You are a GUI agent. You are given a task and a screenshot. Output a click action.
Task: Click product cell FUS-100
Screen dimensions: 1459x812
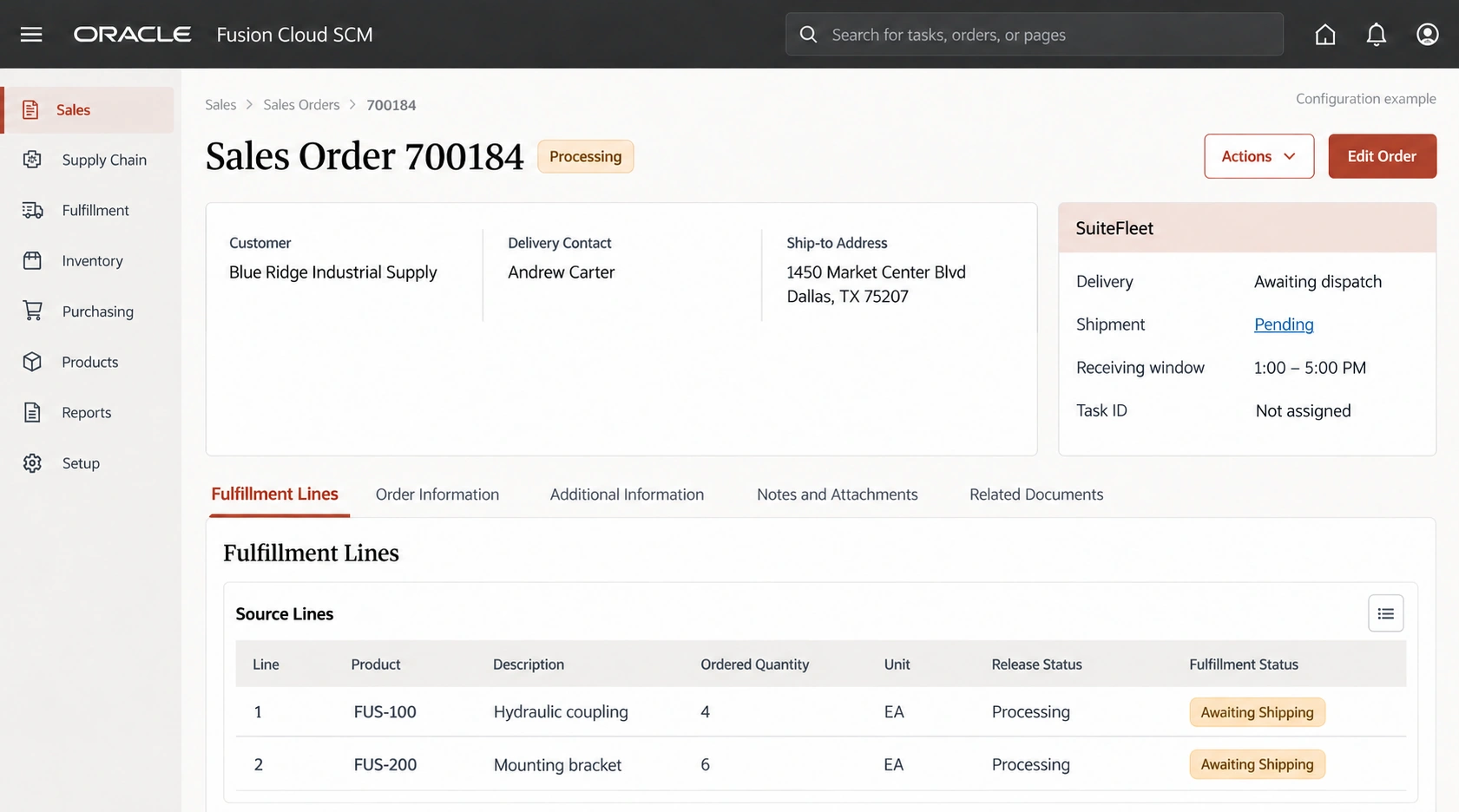(384, 712)
